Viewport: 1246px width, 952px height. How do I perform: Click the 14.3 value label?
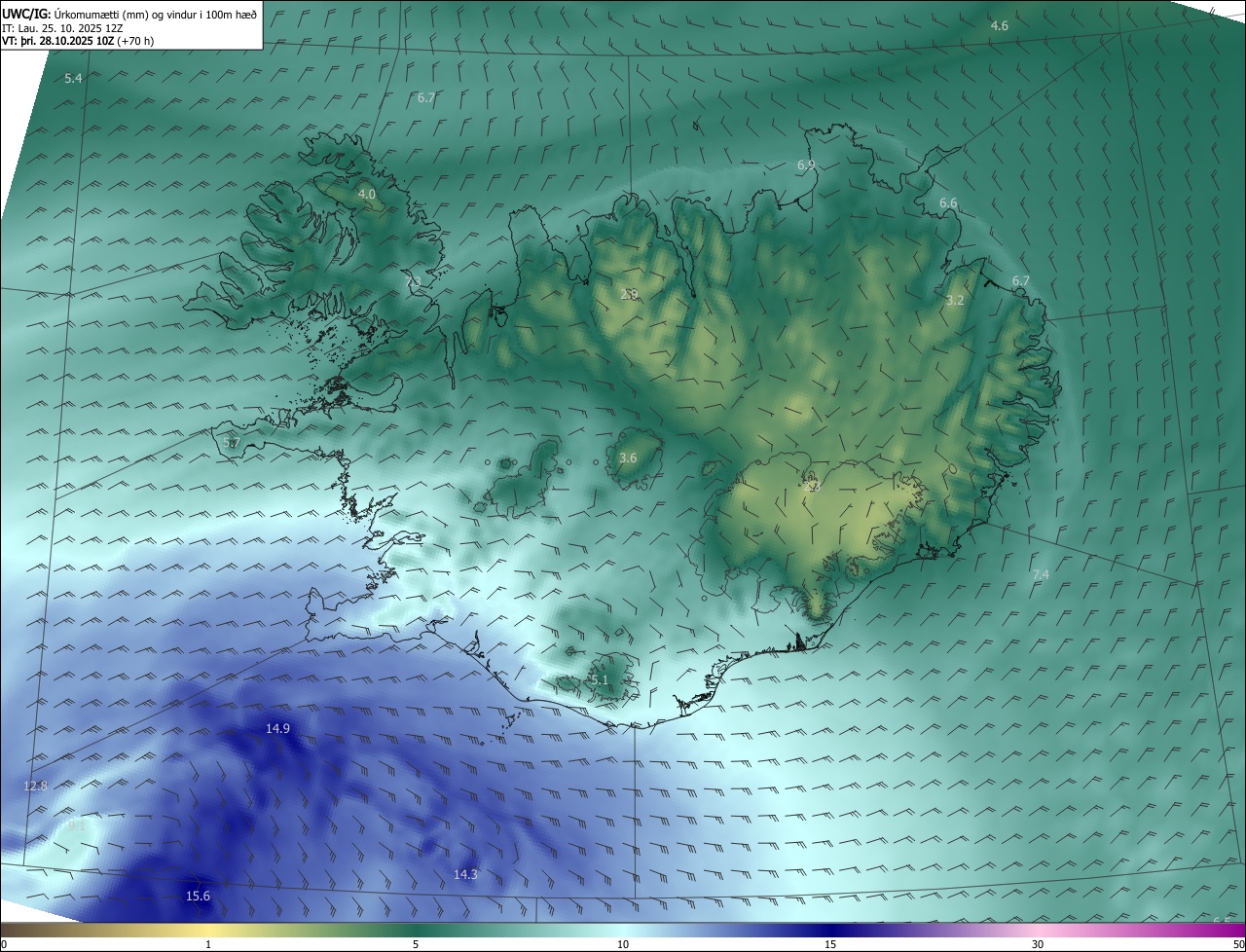tap(466, 874)
